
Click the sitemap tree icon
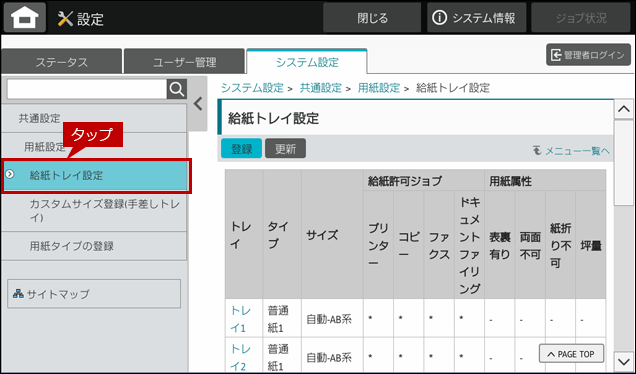(18, 294)
